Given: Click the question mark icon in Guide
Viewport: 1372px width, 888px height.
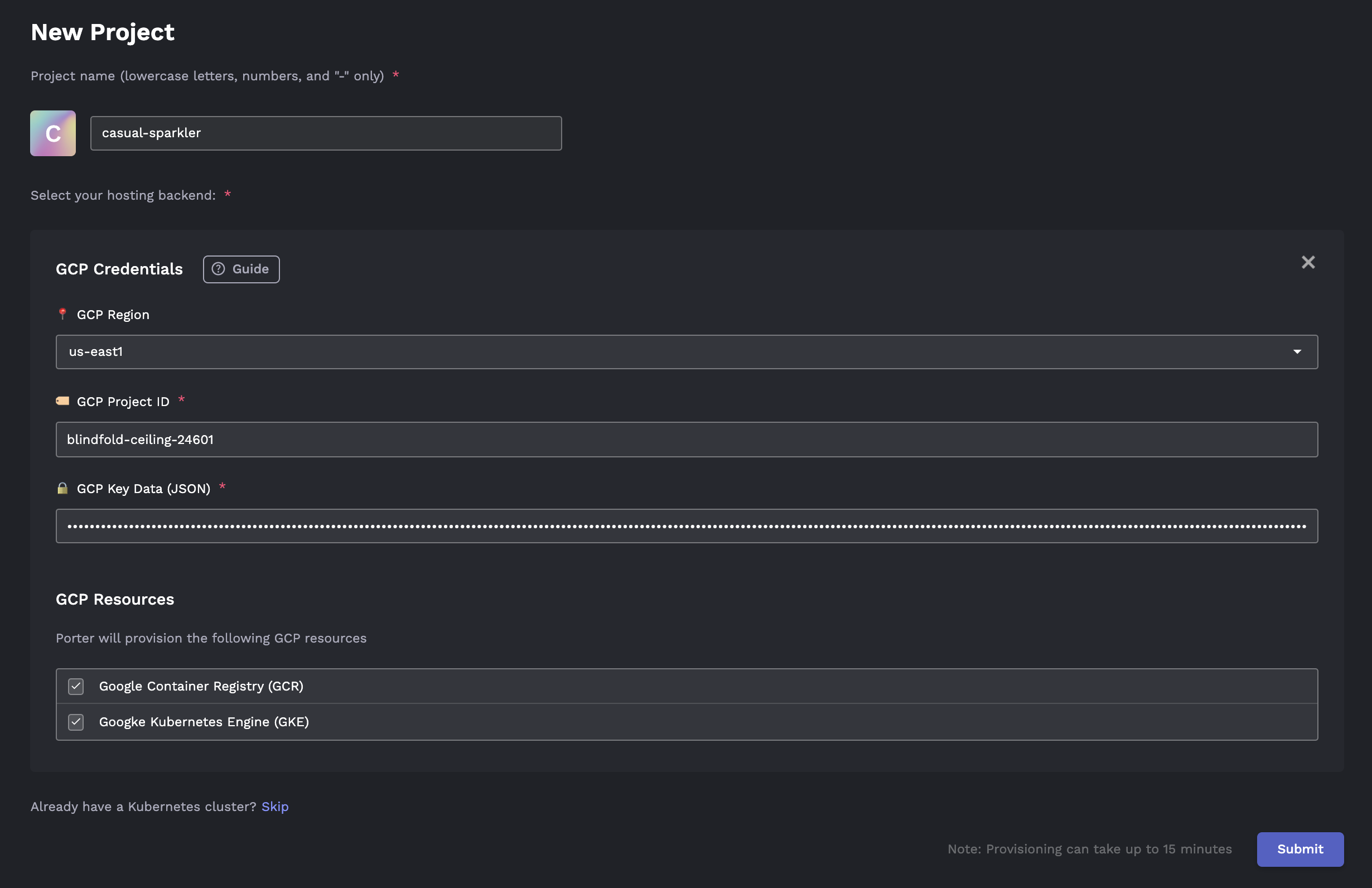Looking at the screenshot, I should tap(218, 269).
